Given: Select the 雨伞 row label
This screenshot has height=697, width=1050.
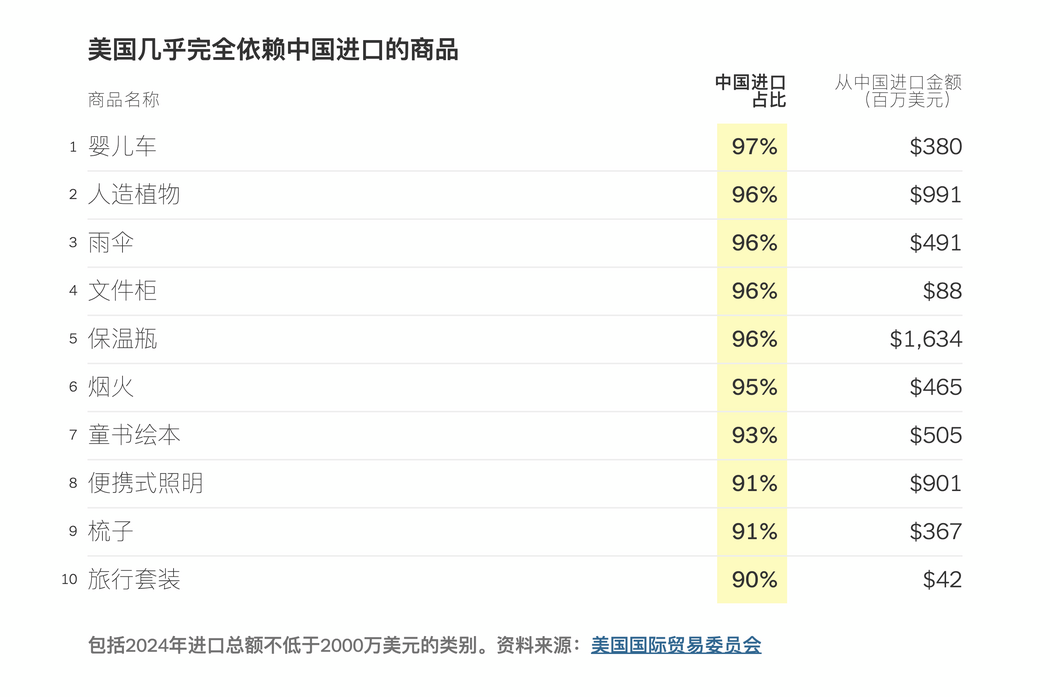Looking at the screenshot, I should point(110,243).
